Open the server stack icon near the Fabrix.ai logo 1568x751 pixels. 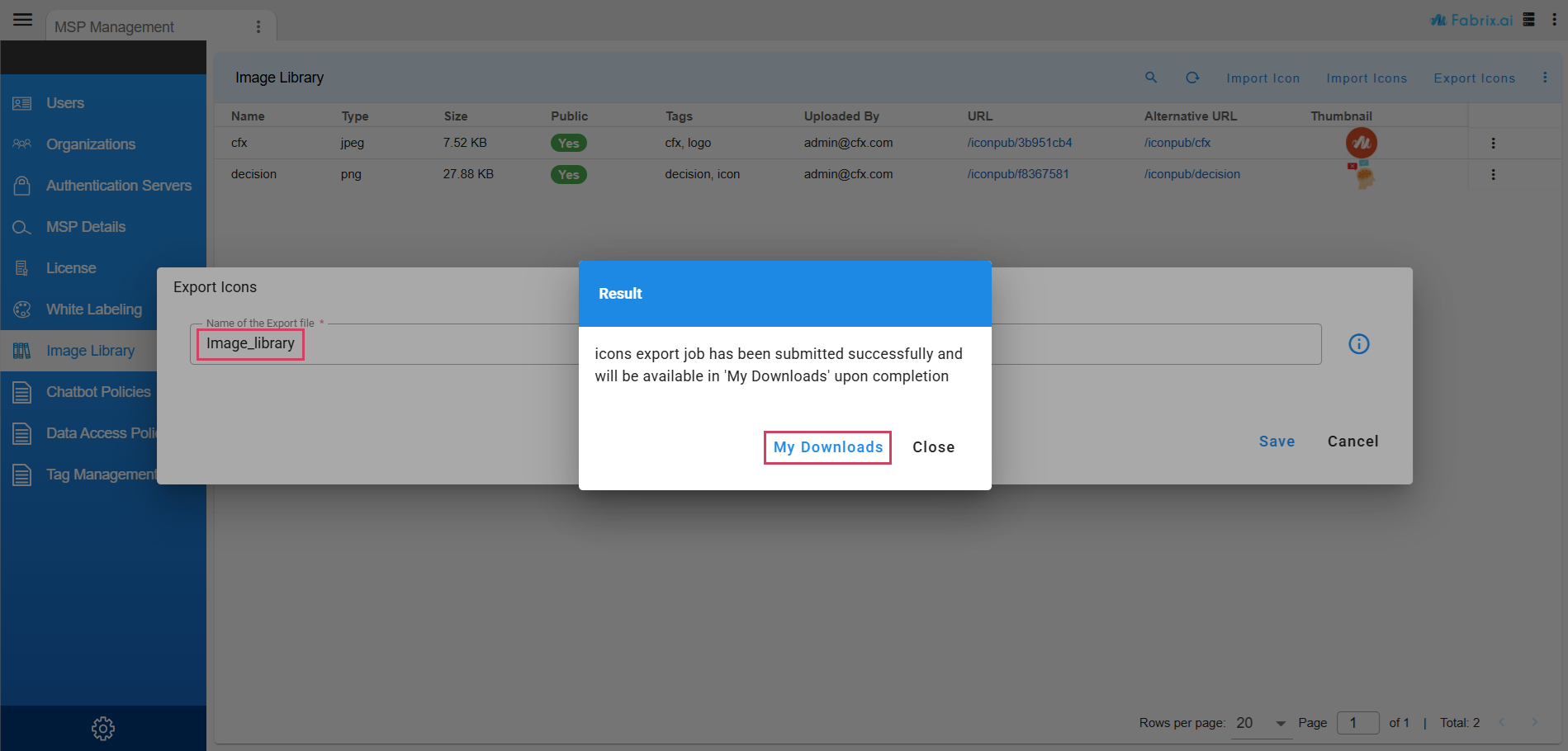(x=1529, y=20)
